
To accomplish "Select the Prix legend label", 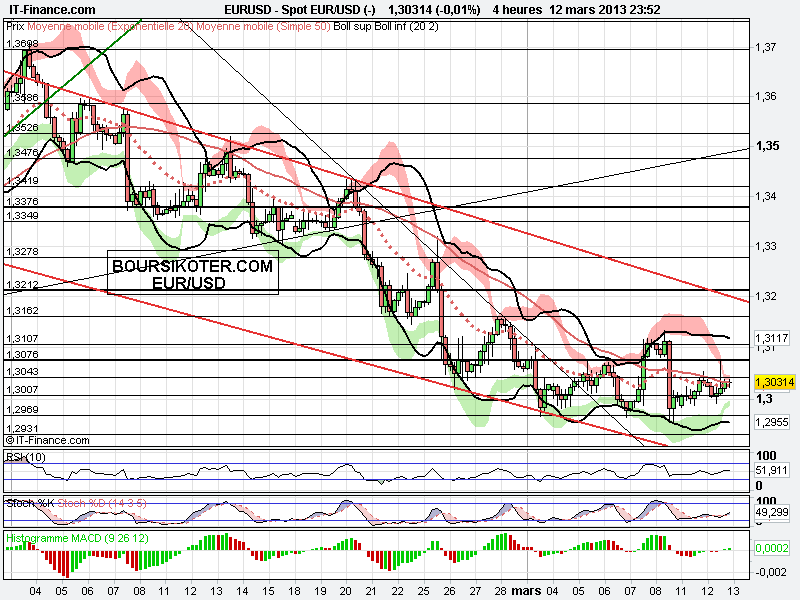I will click(14, 29).
